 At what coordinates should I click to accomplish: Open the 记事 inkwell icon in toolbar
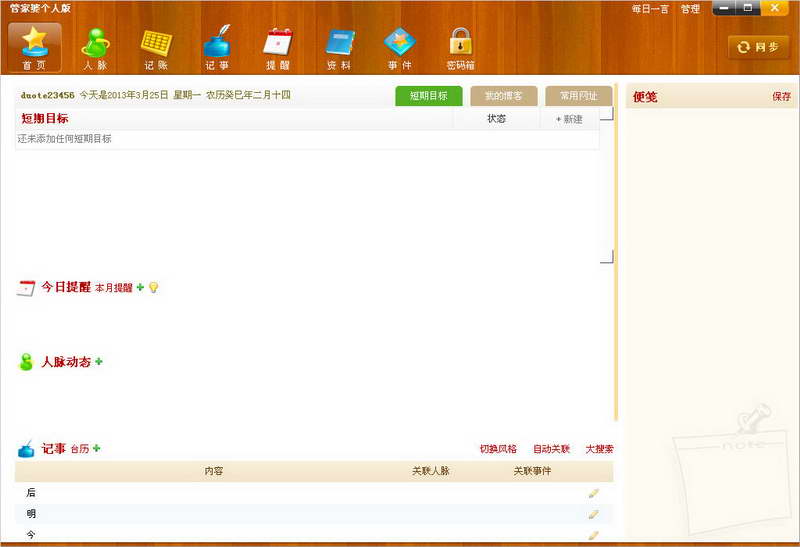[217, 48]
